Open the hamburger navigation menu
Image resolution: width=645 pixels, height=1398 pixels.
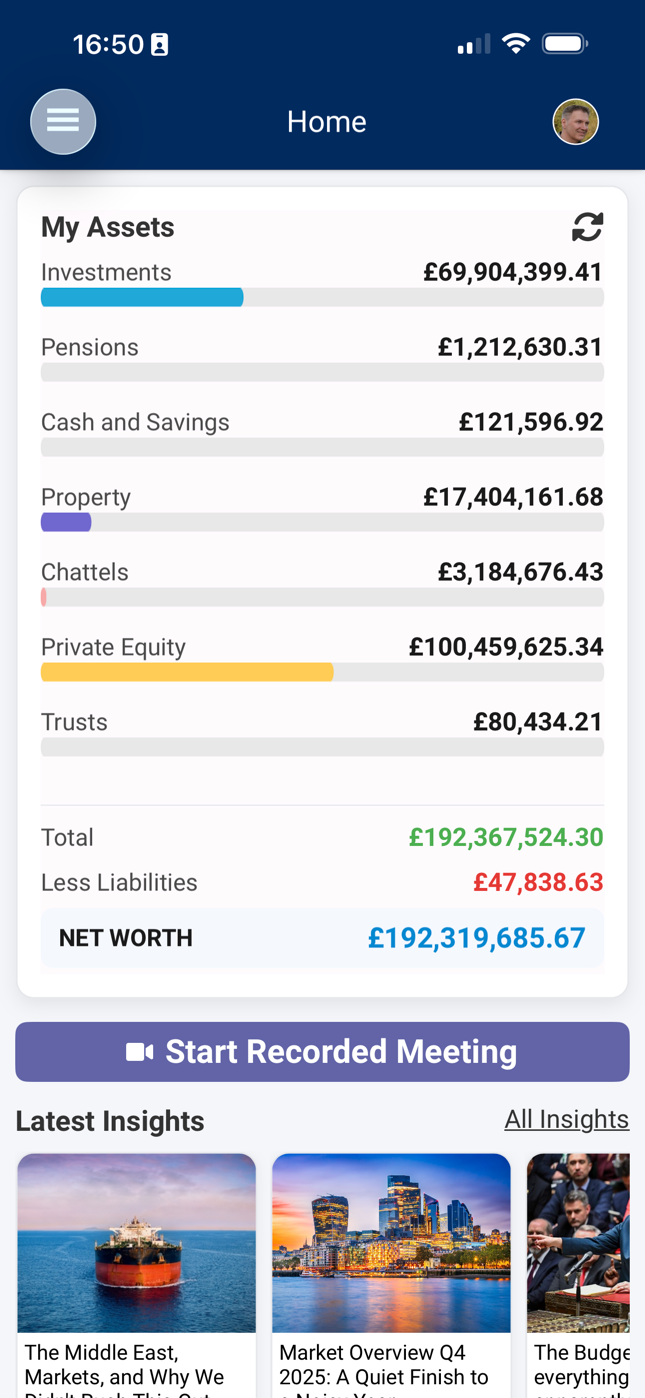click(63, 120)
